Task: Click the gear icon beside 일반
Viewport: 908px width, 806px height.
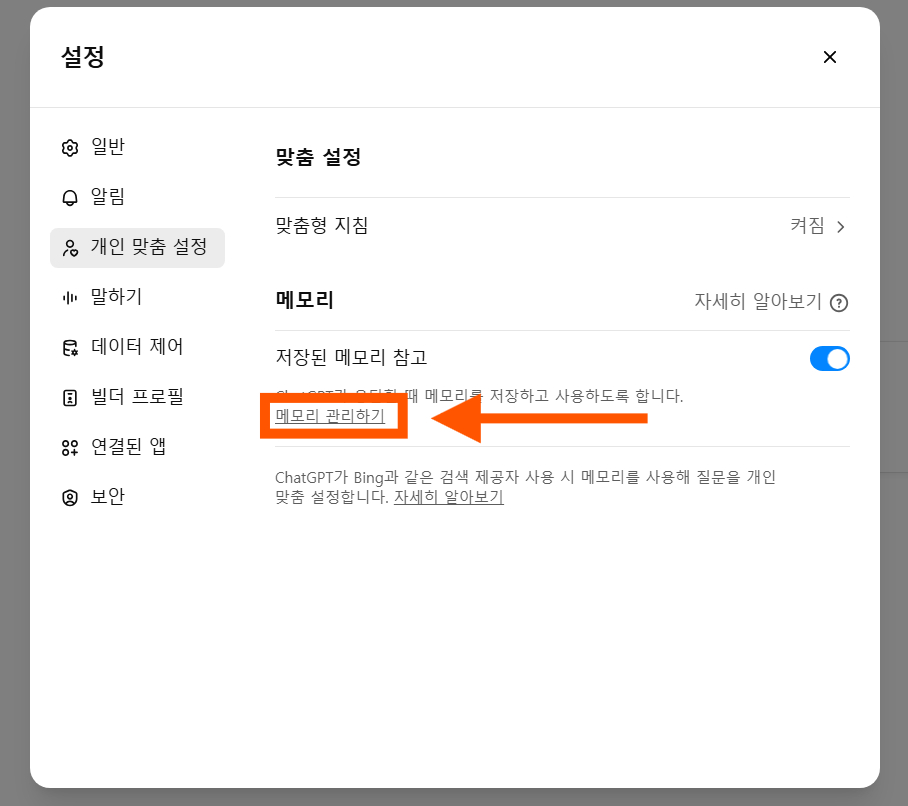Action: click(69, 146)
